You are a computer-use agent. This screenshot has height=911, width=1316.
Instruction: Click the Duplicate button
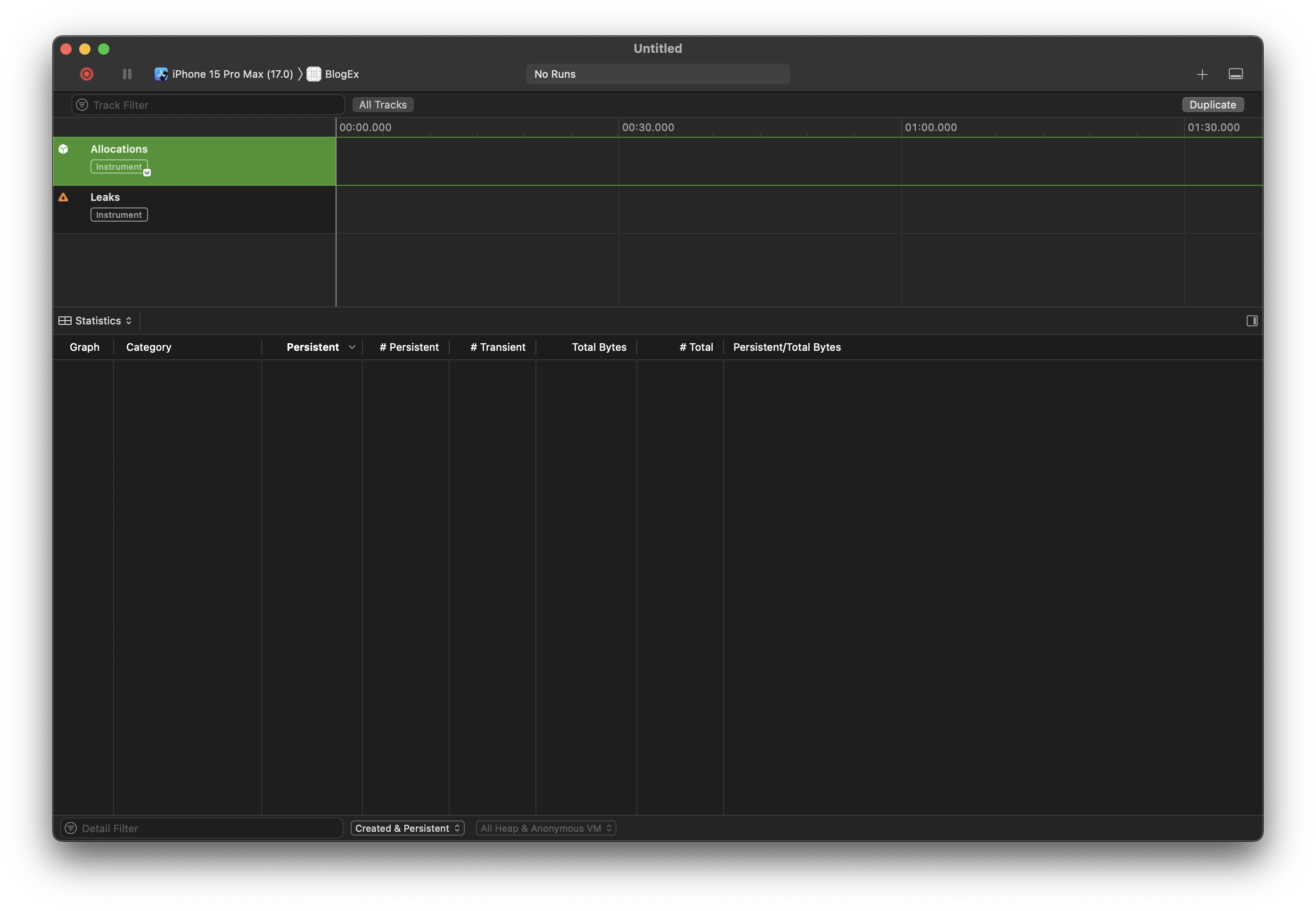[1212, 105]
